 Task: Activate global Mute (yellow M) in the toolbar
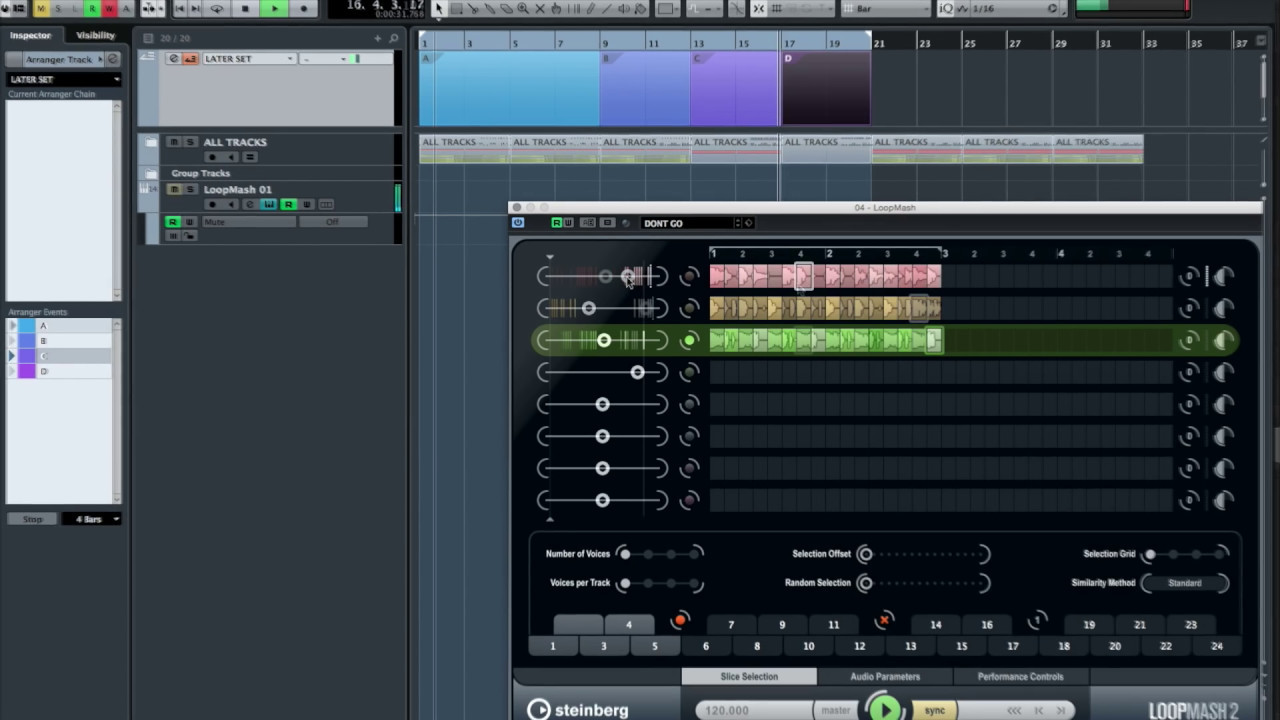[41, 9]
